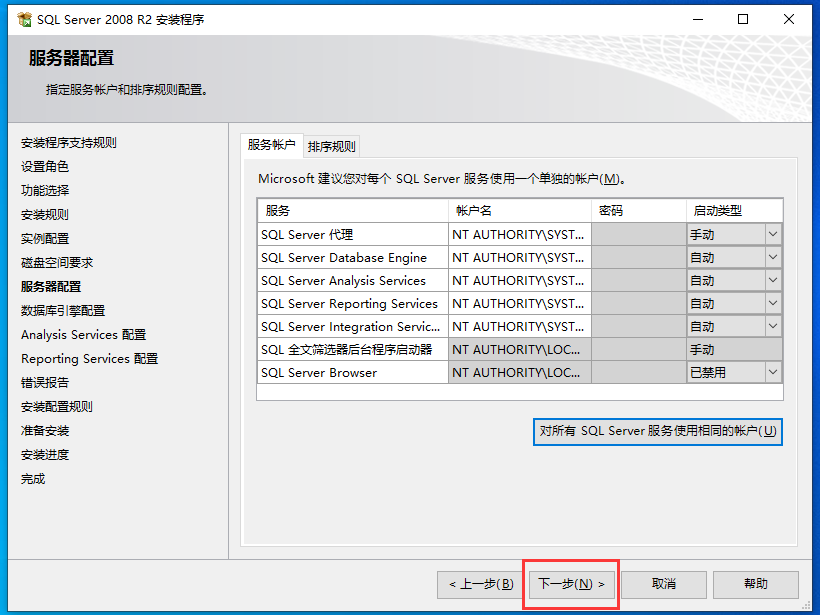Click 安装配置规则 step in sidebar
Screen dimensions: 820x615
click(57, 407)
